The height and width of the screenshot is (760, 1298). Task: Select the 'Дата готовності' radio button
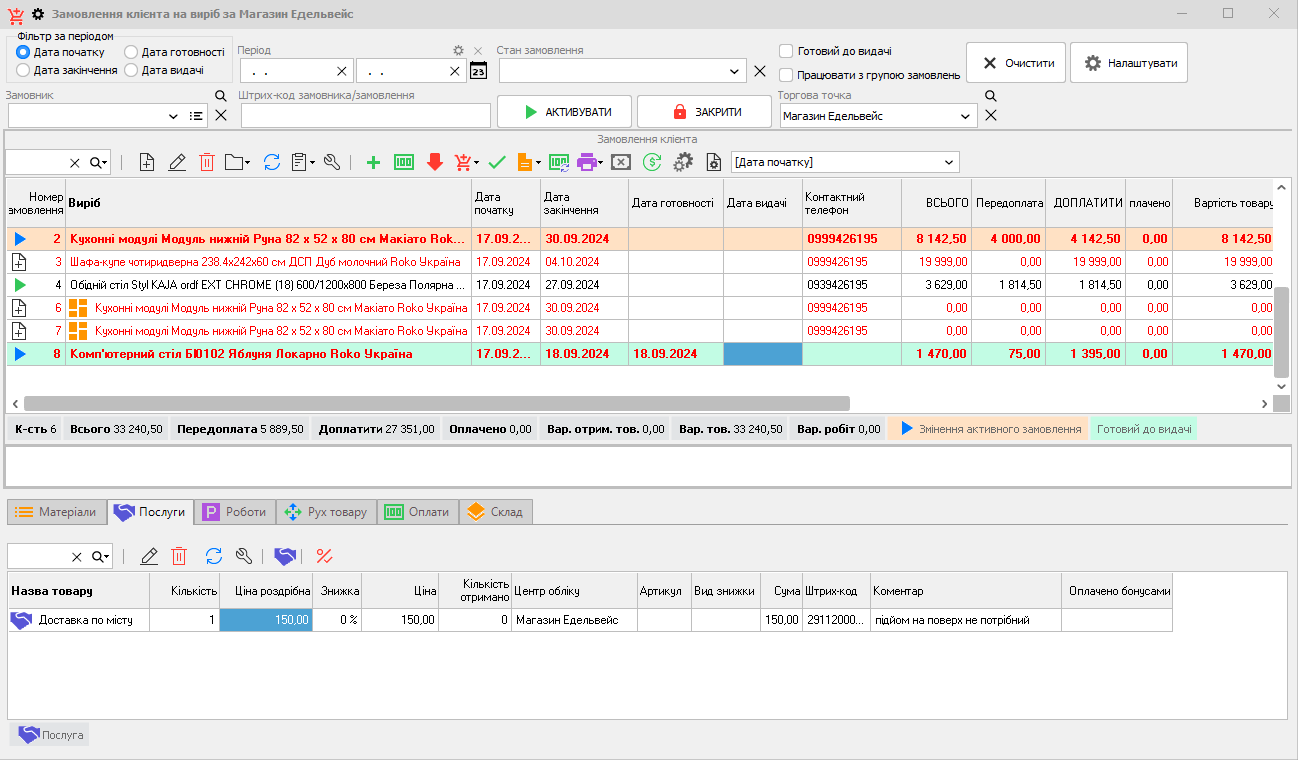(x=132, y=52)
